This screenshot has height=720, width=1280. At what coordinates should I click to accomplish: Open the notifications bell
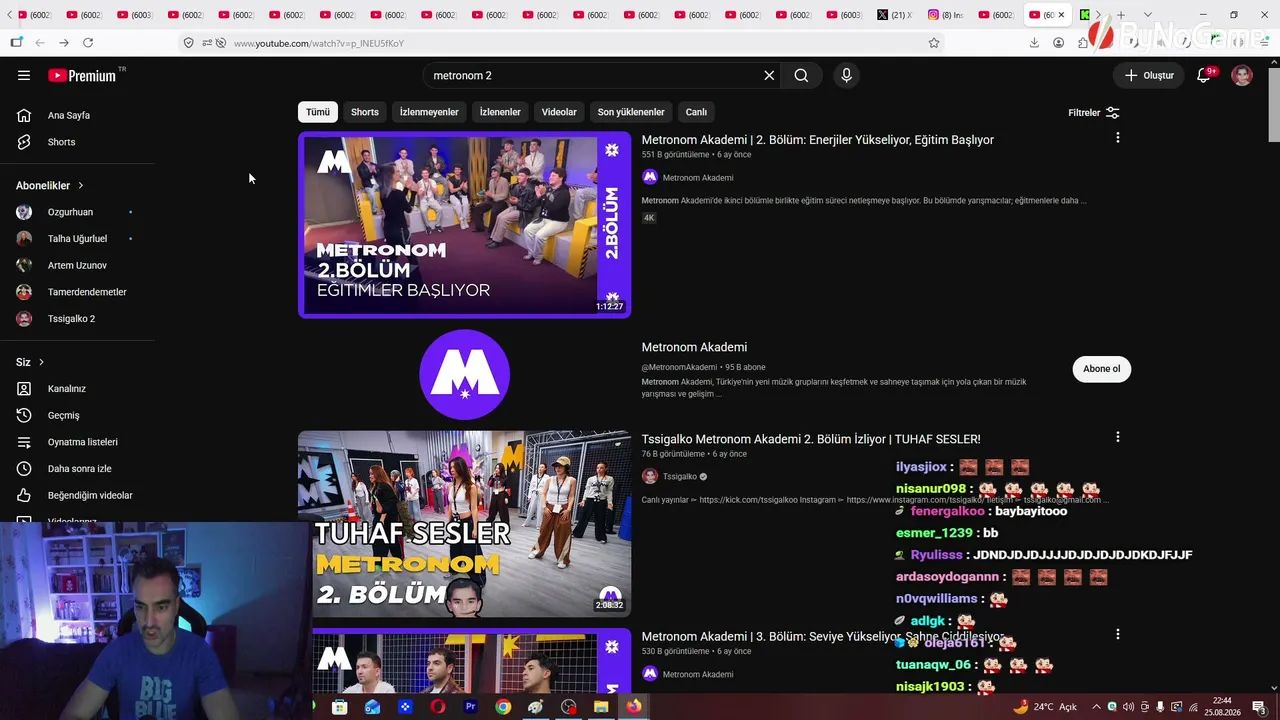(x=1204, y=75)
